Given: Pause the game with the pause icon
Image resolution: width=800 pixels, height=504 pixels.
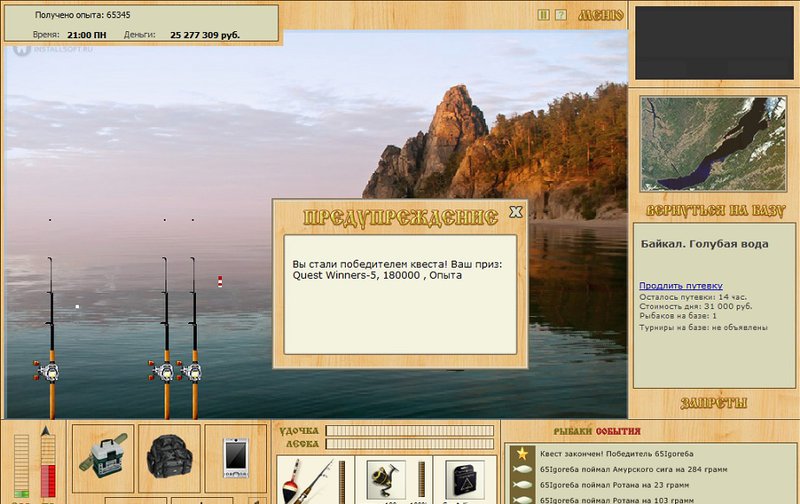Looking at the screenshot, I should (543, 15).
